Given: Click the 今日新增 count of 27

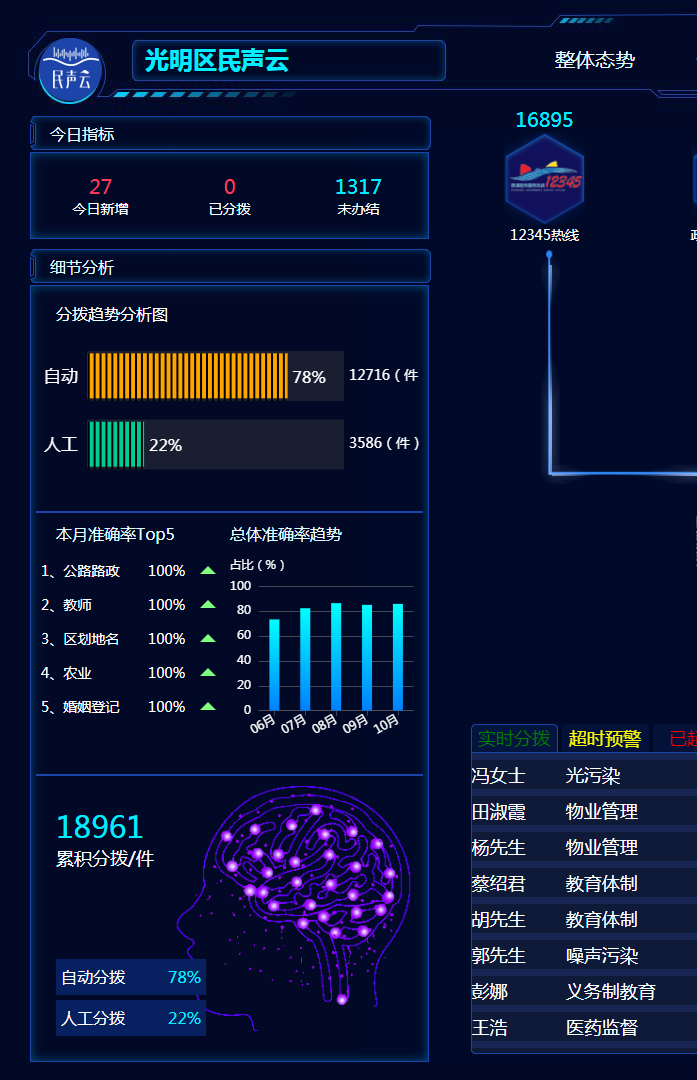Looking at the screenshot, I should coord(100,187).
